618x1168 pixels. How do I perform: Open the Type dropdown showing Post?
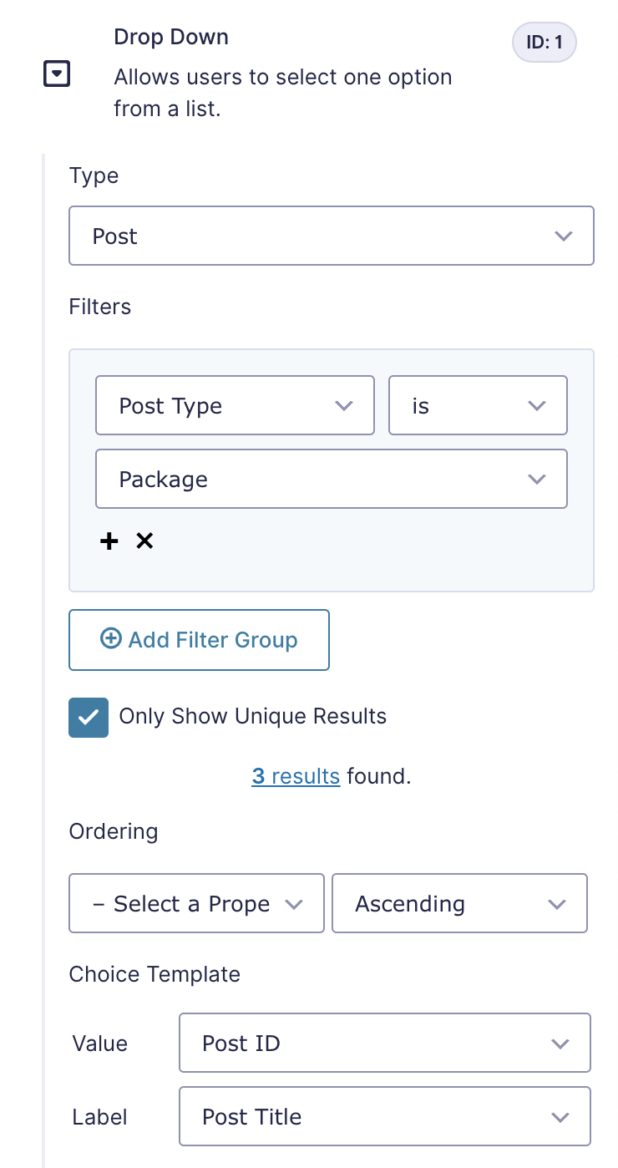331,236
